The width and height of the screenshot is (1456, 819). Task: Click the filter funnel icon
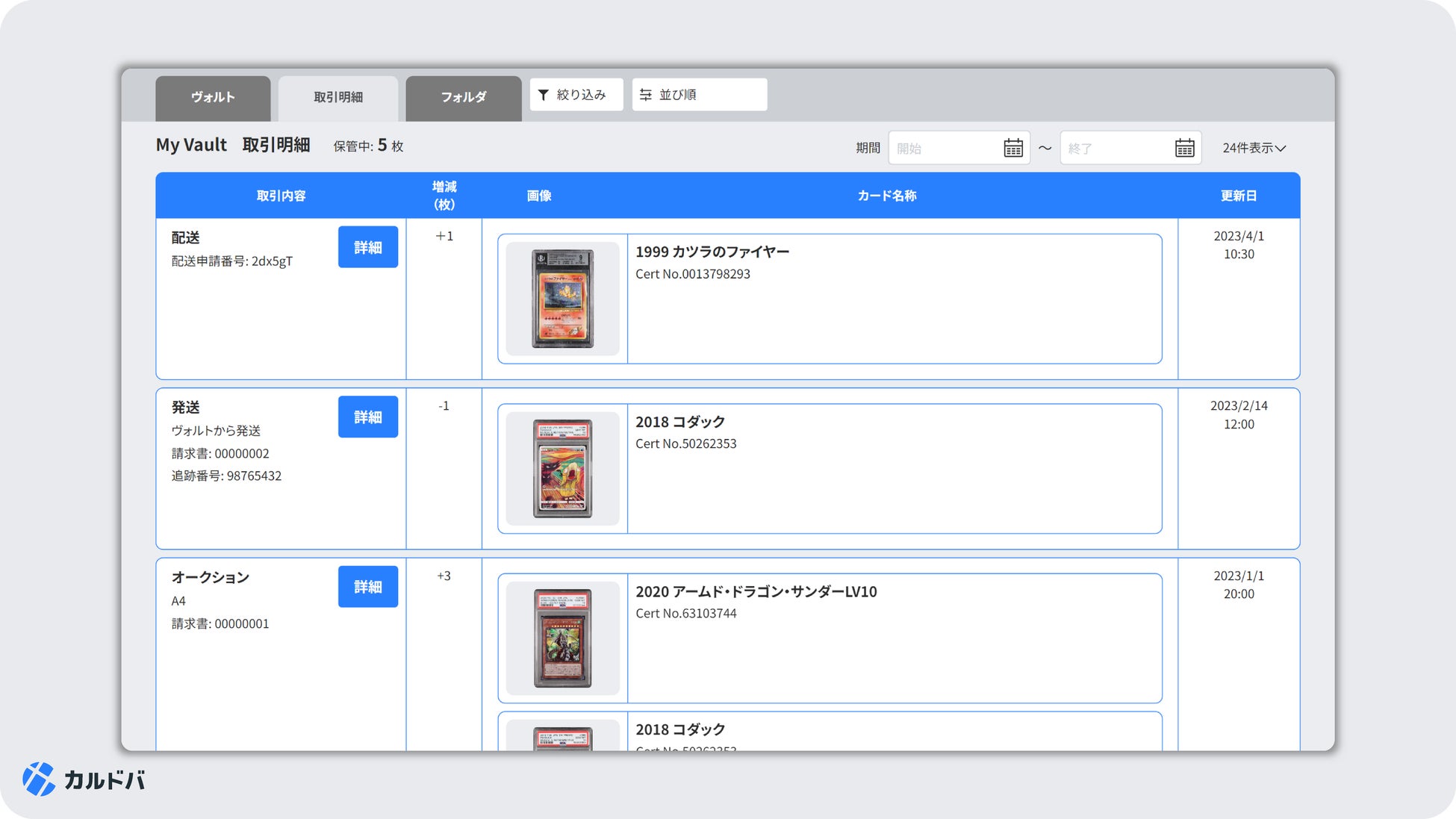click(x=544, y=95)
